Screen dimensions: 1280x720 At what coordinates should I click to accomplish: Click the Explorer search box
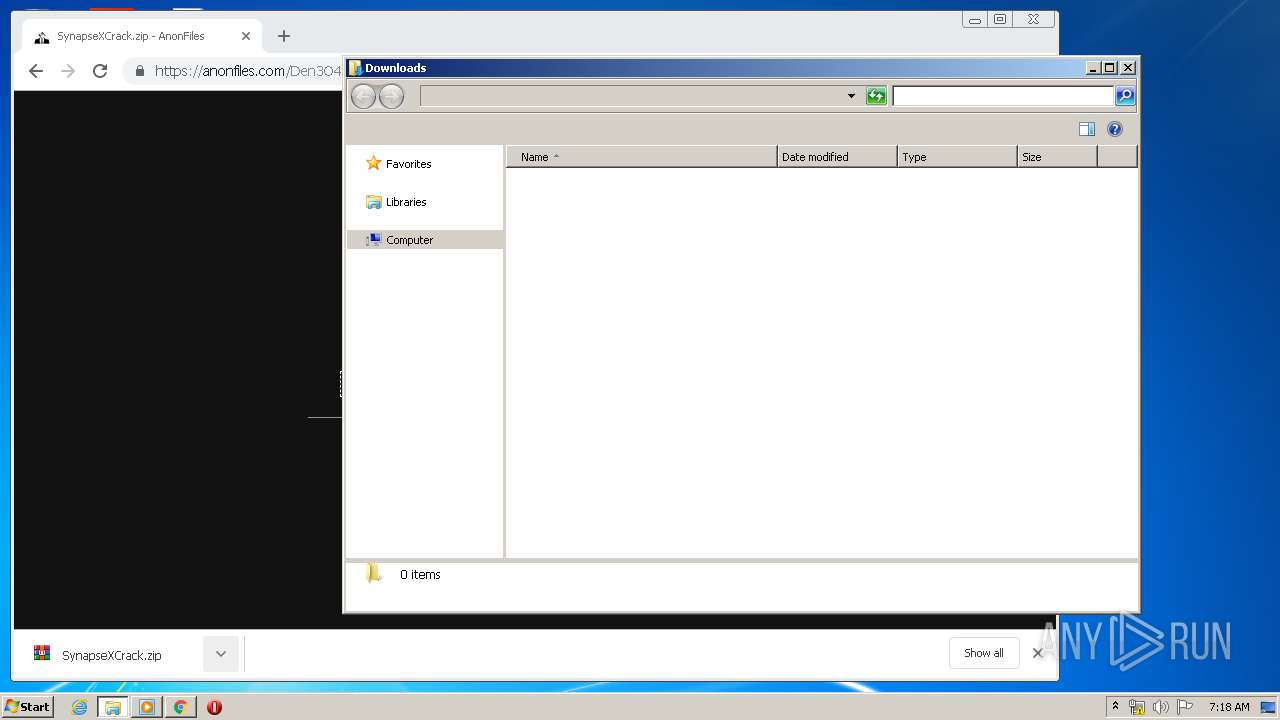[x=1003, y=96]
